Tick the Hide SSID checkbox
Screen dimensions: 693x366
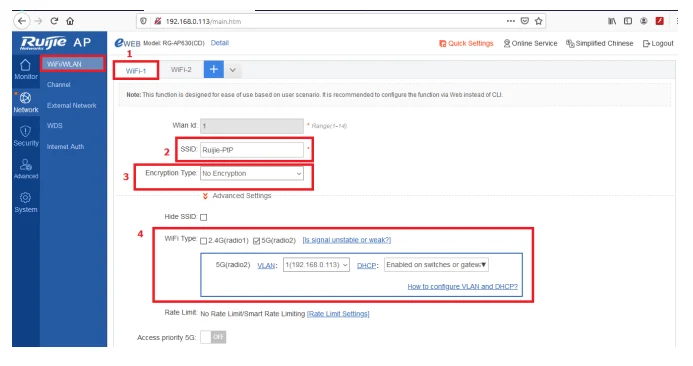(203, 217)
